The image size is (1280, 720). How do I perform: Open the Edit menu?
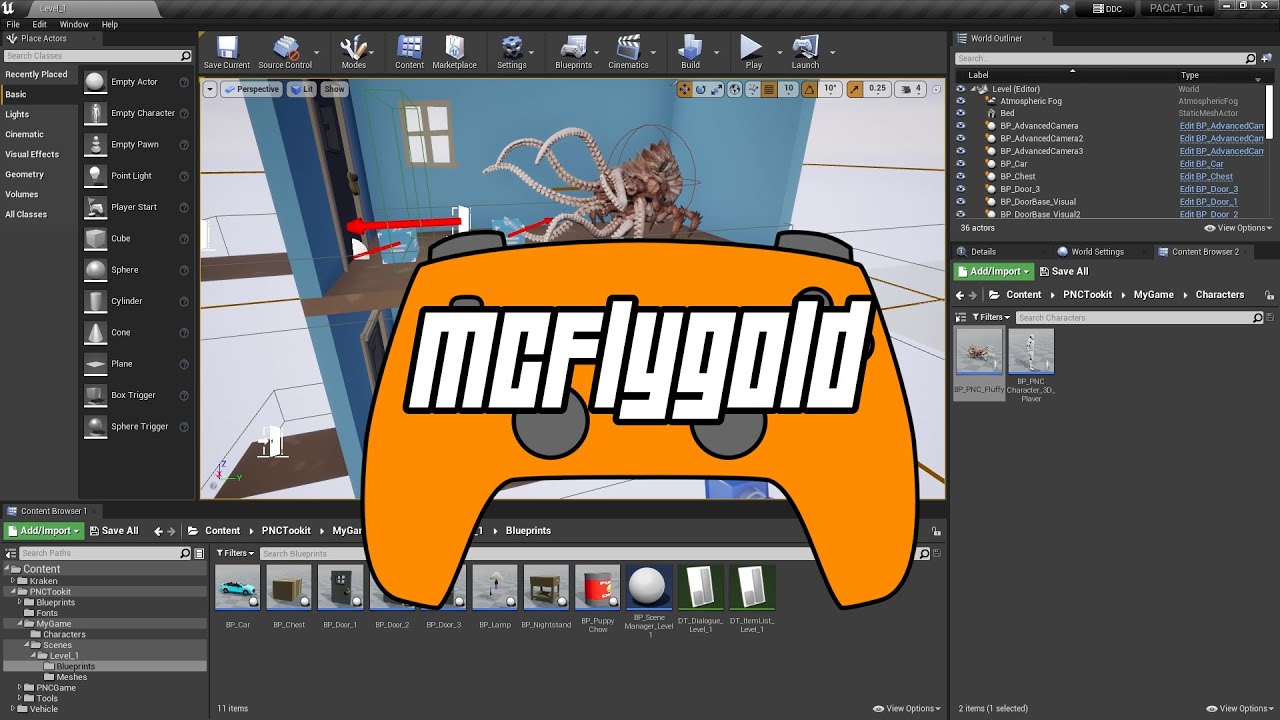(40, 24)
